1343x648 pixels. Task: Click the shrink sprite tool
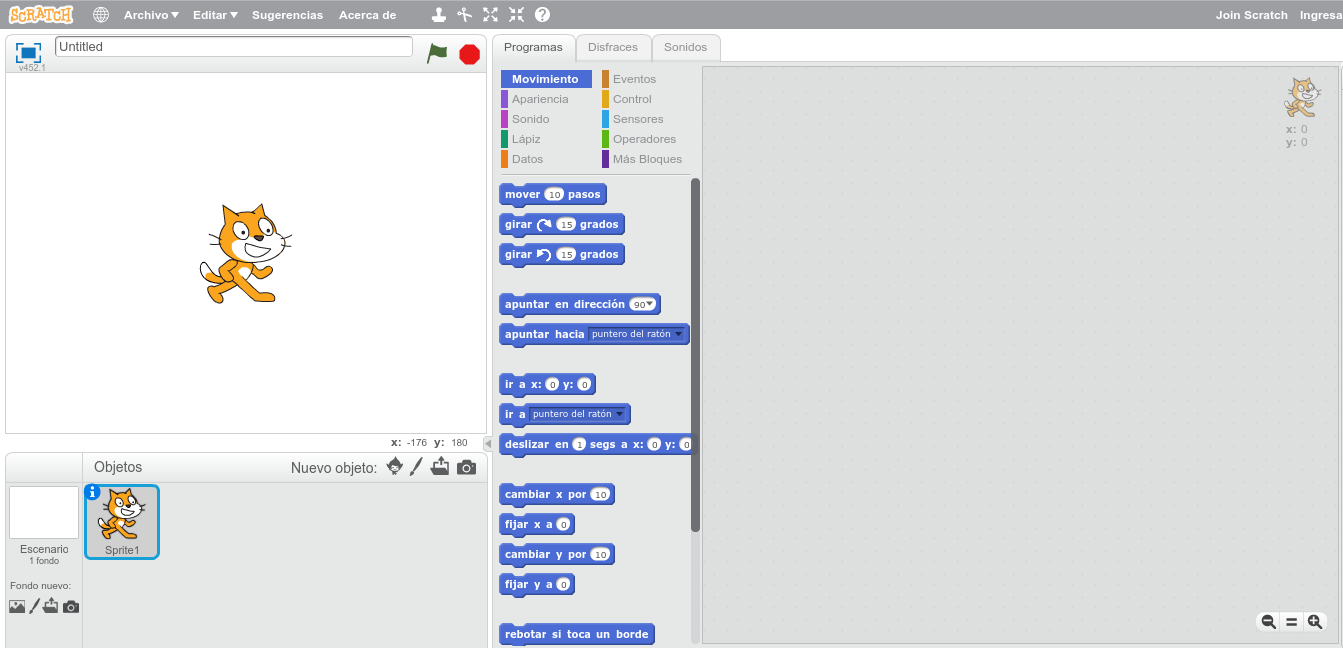[516, 15]
